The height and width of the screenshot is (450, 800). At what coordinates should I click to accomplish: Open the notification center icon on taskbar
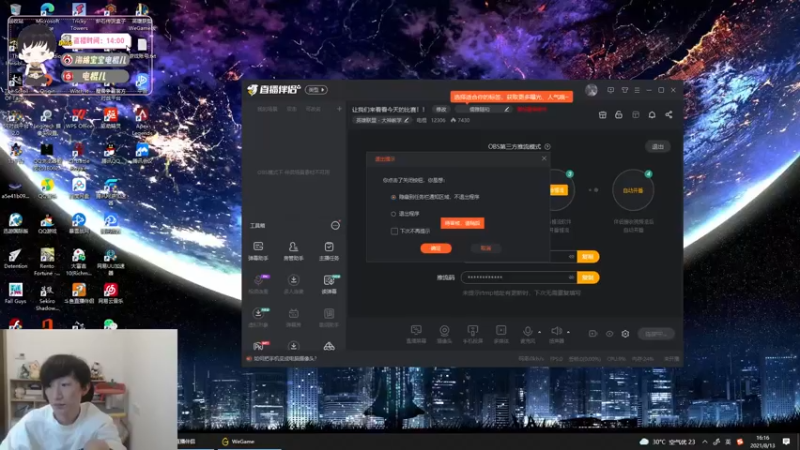click(x=786, y=442)
